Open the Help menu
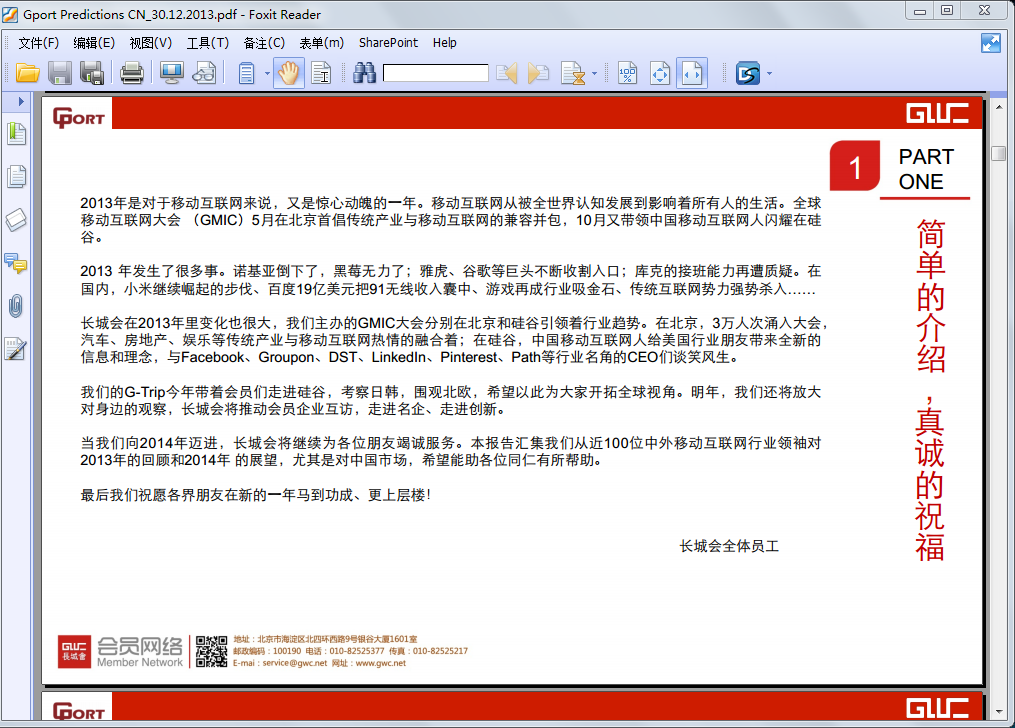The height and width of the screenshot is (728, 1015). pyautogui.click(x=445, y=43)
